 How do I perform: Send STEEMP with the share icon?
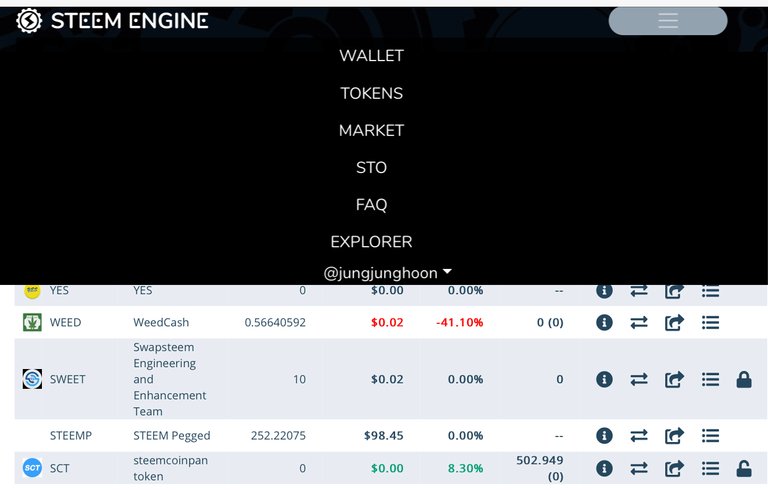click(674, 436)
